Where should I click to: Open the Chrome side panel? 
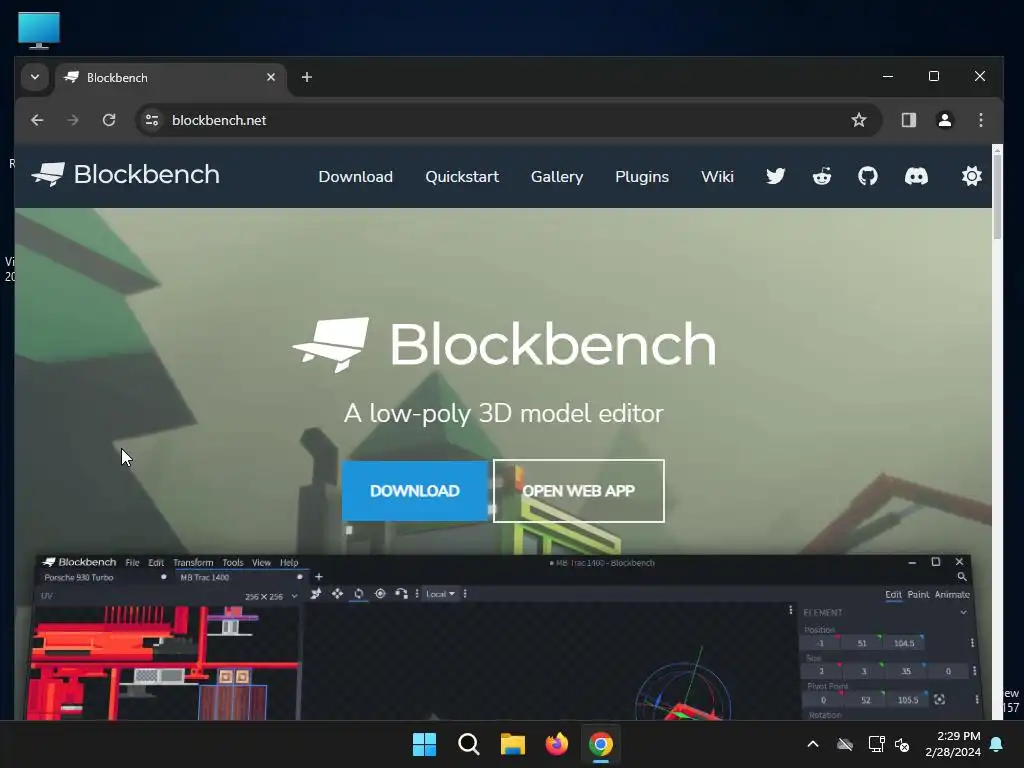(x=908, y=120)
